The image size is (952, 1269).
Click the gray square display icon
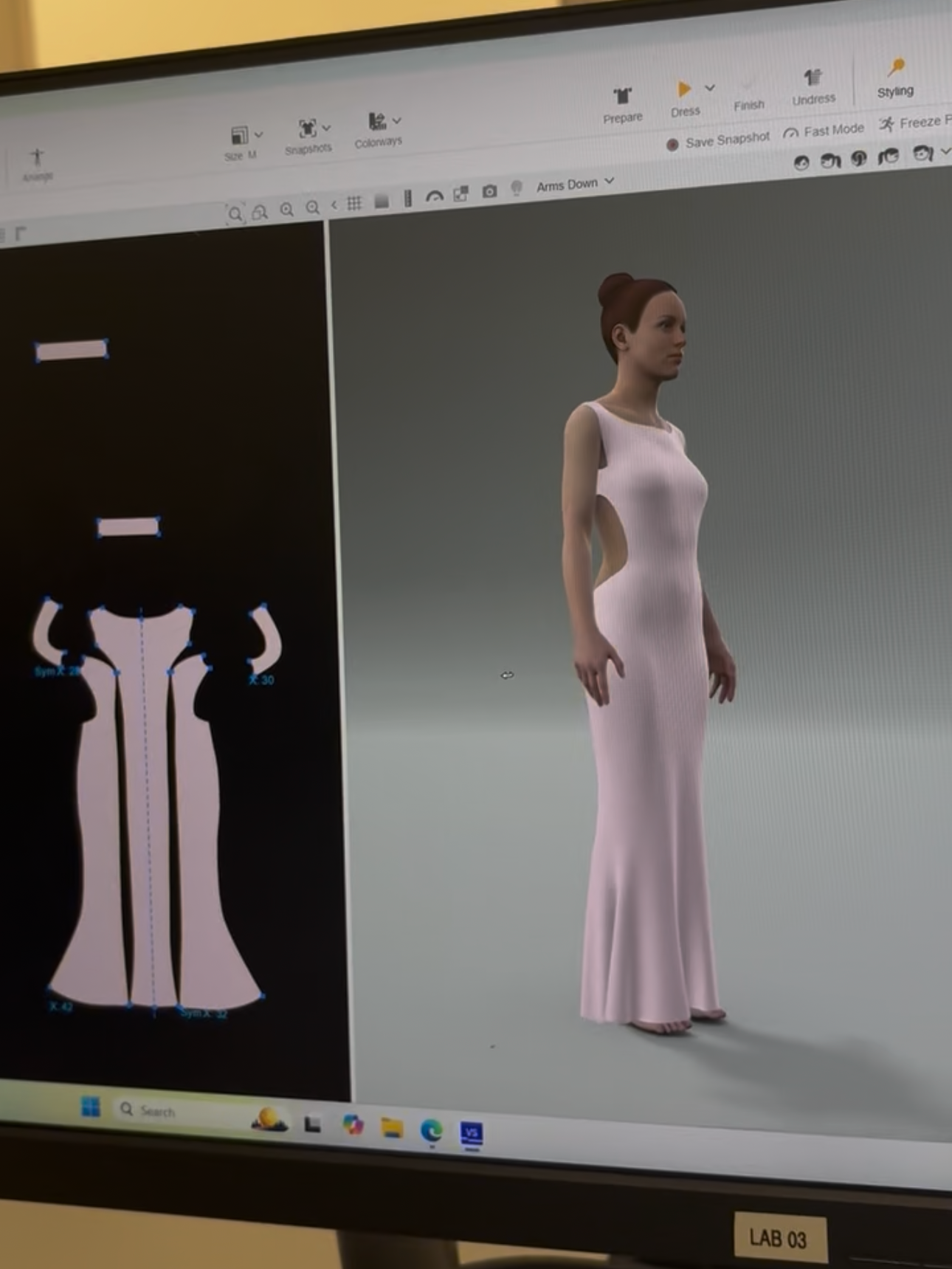[x=382, y=201]
